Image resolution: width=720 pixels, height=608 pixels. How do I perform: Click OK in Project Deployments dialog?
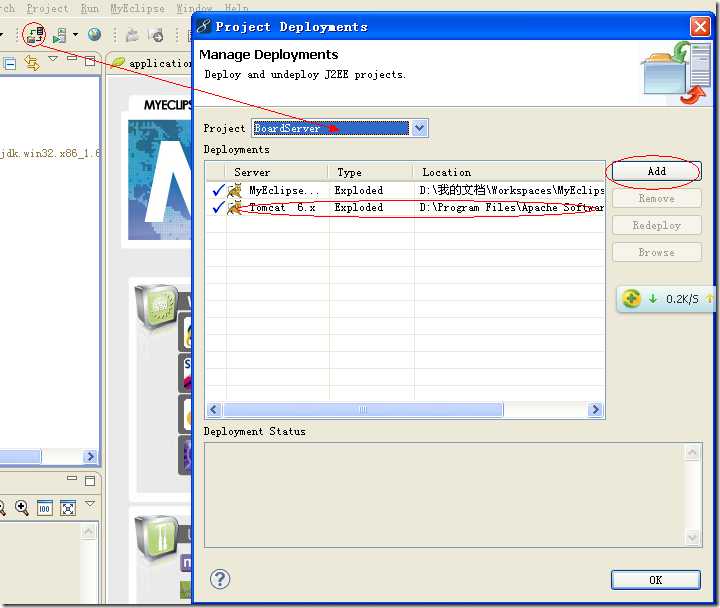tap(656, 580)
